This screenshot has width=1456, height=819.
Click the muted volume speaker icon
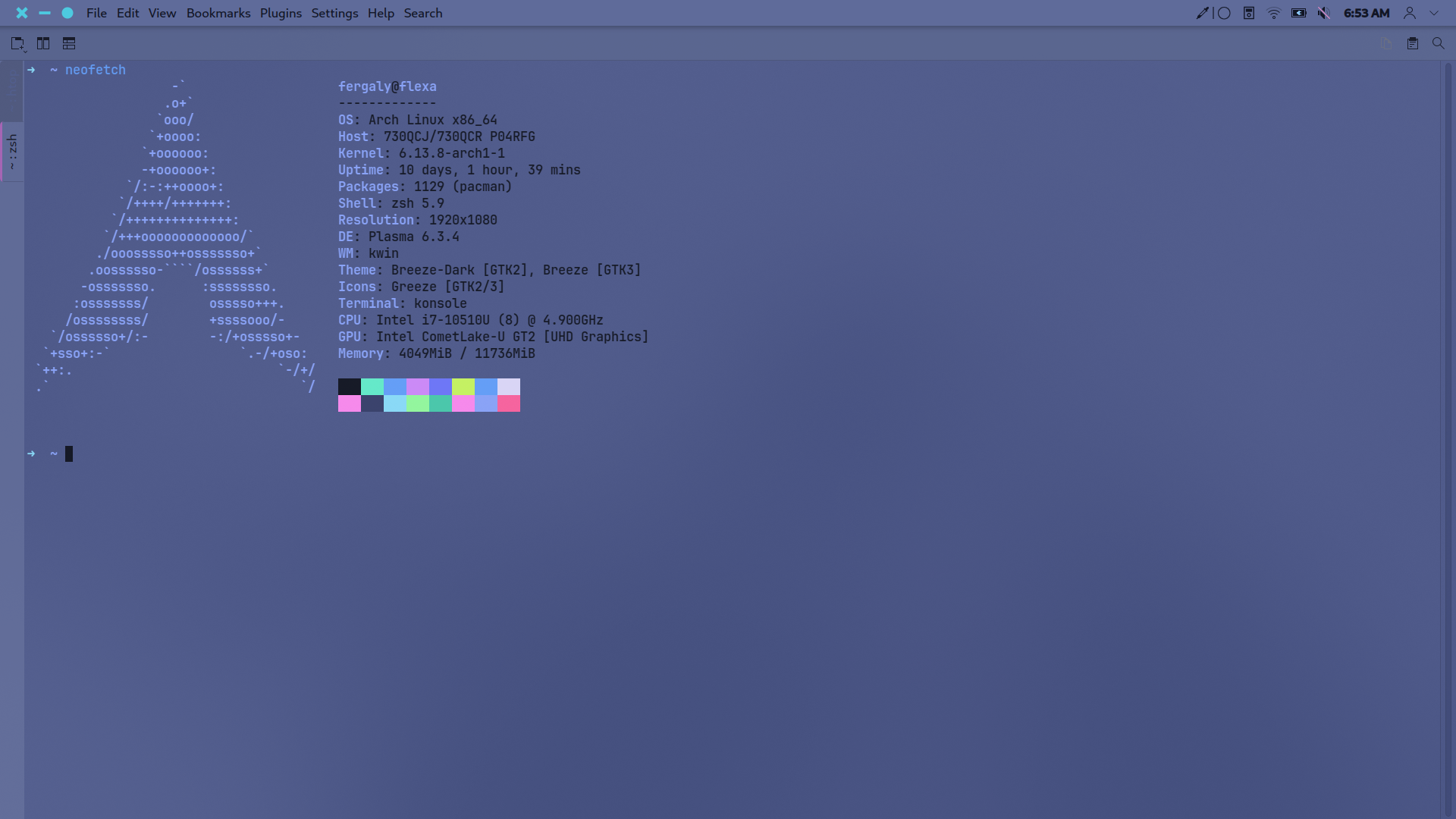click(1324, 13)
